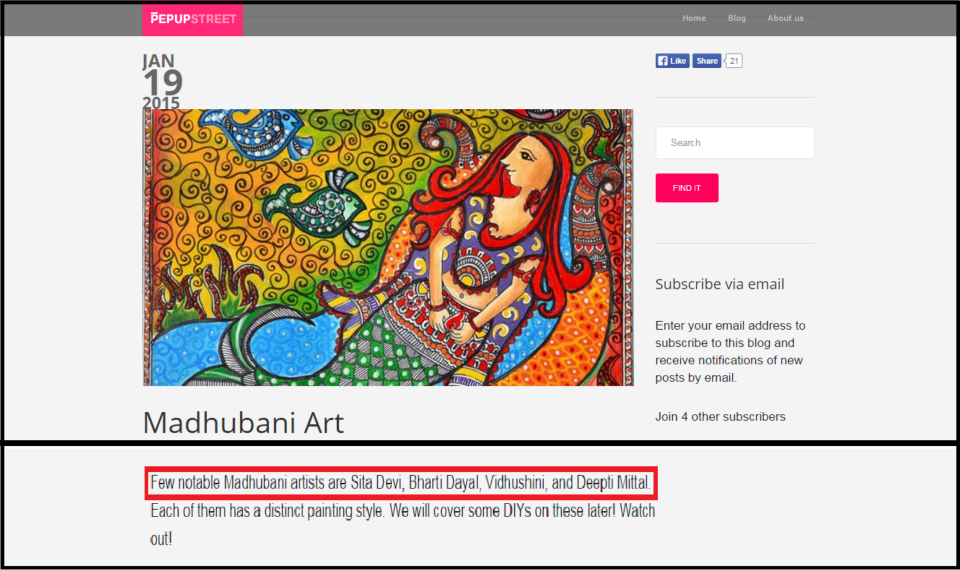Screen dimensions: 960x570
Task: Open the Home menu item
Action: tap(694, 18)
